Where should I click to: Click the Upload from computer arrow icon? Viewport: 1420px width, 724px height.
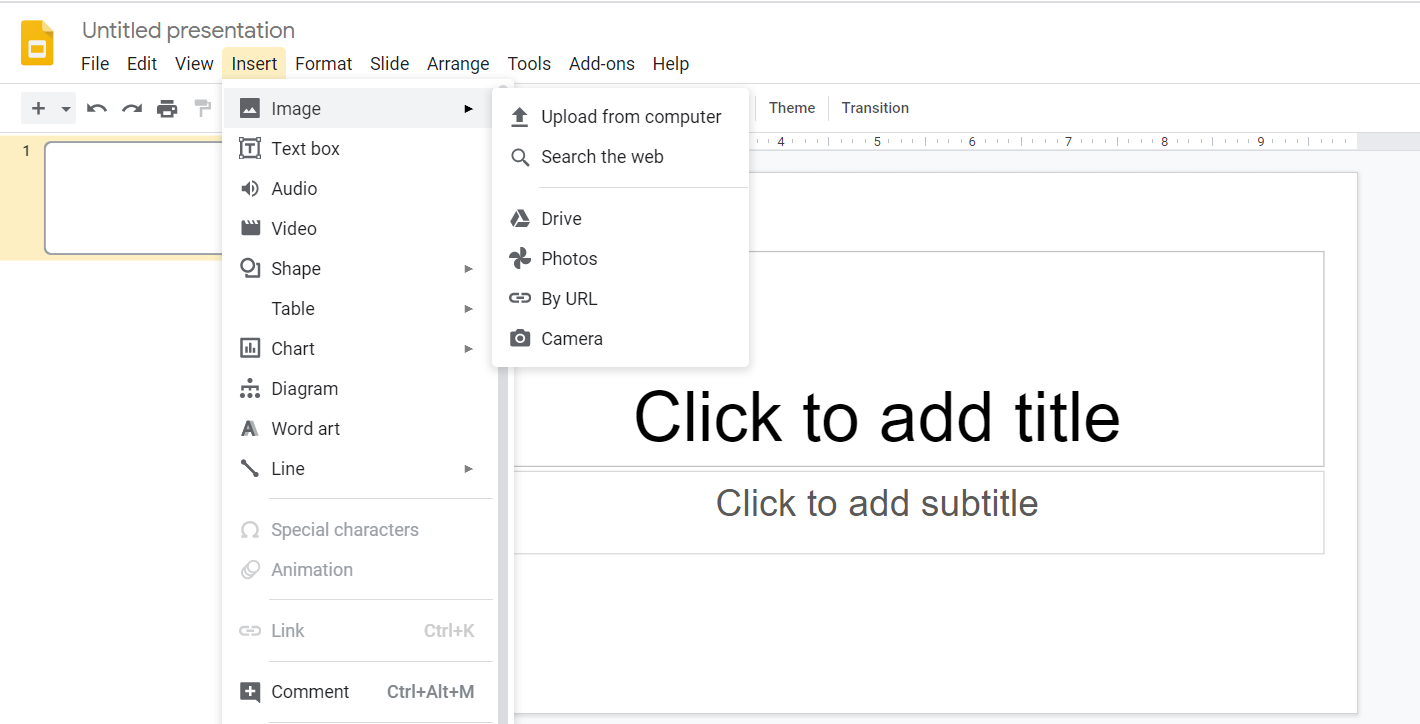pos(520,117)
